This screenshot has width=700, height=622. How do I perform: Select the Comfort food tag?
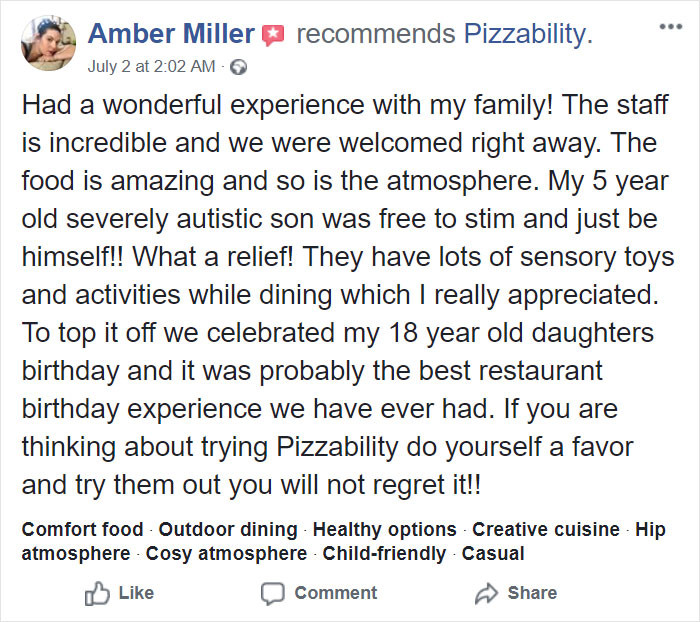tap(83, 530)
